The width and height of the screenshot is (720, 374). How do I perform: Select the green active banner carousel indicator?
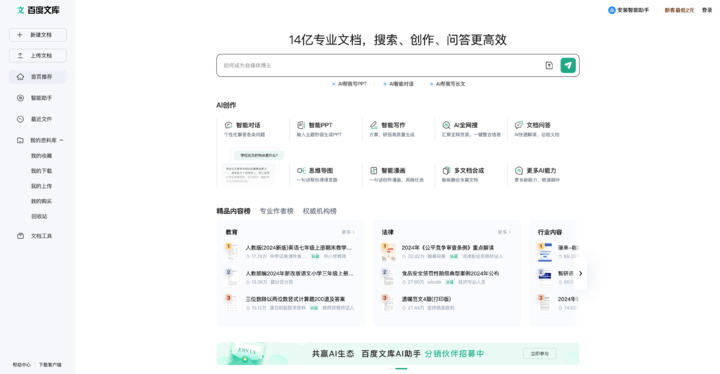pyautogui.click(x=401, y=368)
